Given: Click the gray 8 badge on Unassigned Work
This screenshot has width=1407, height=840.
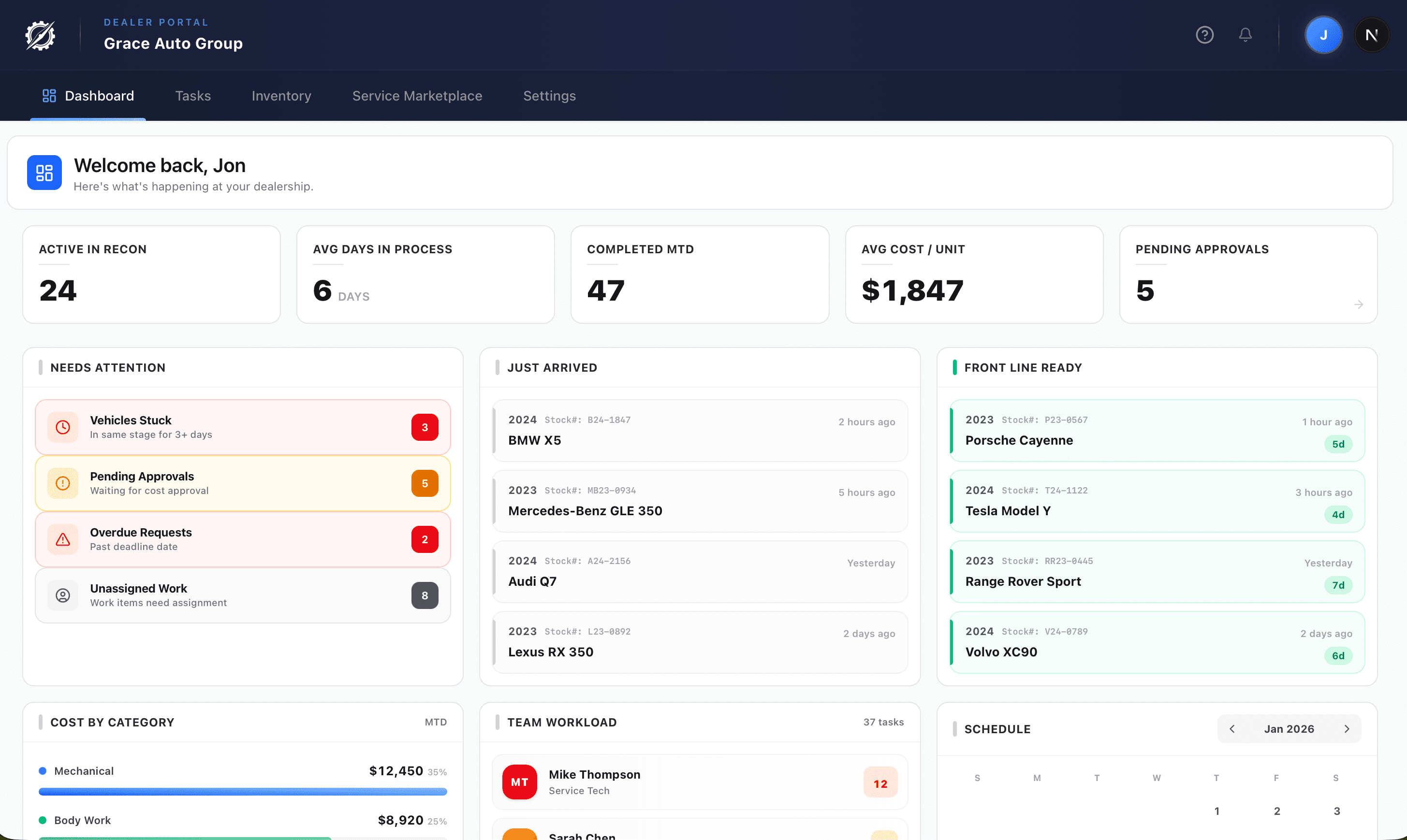Looking at the screenshot, I should [425, 595].
